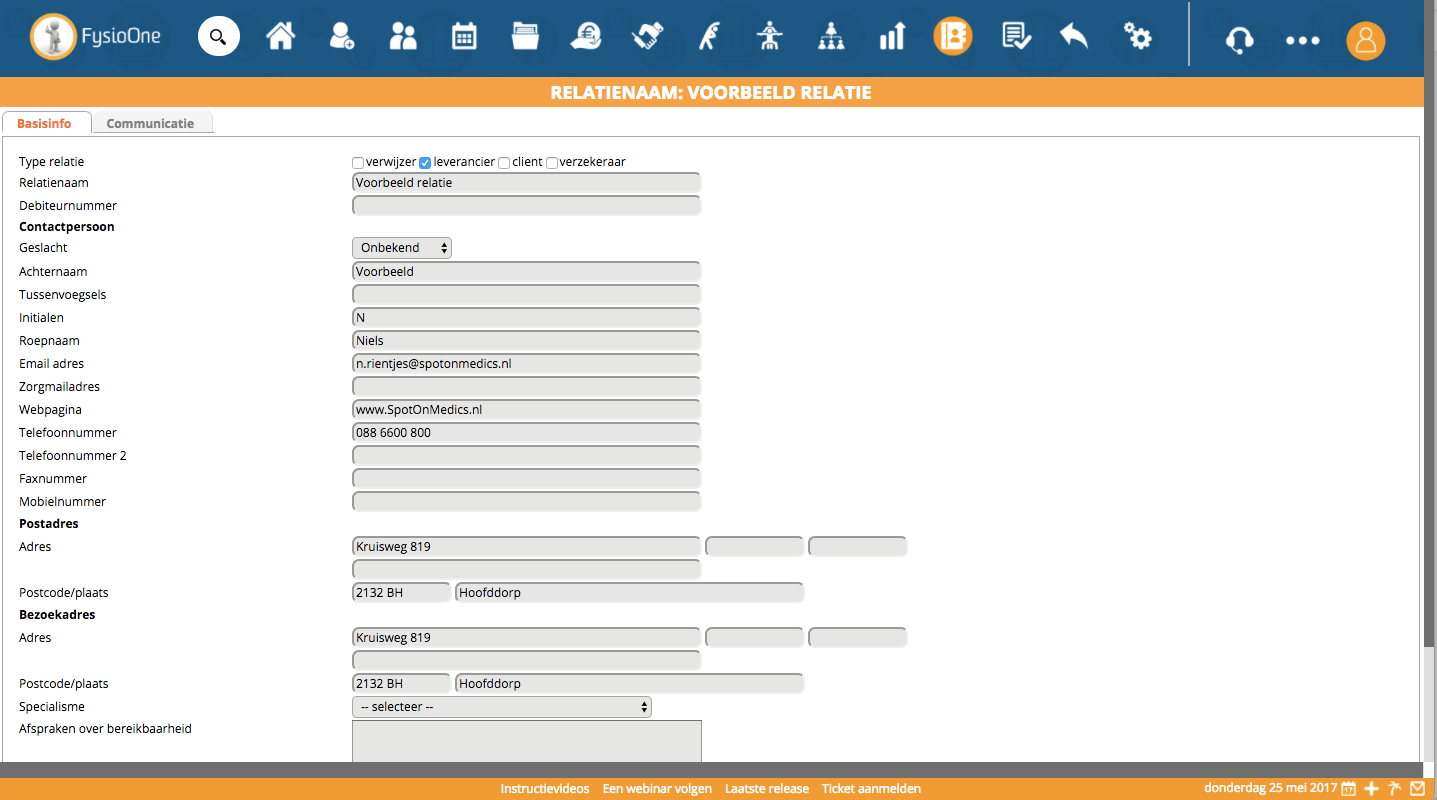Click the handshake icon in toolbar
The width and height of the screenshot is (1437, 800).
[648, 38]
